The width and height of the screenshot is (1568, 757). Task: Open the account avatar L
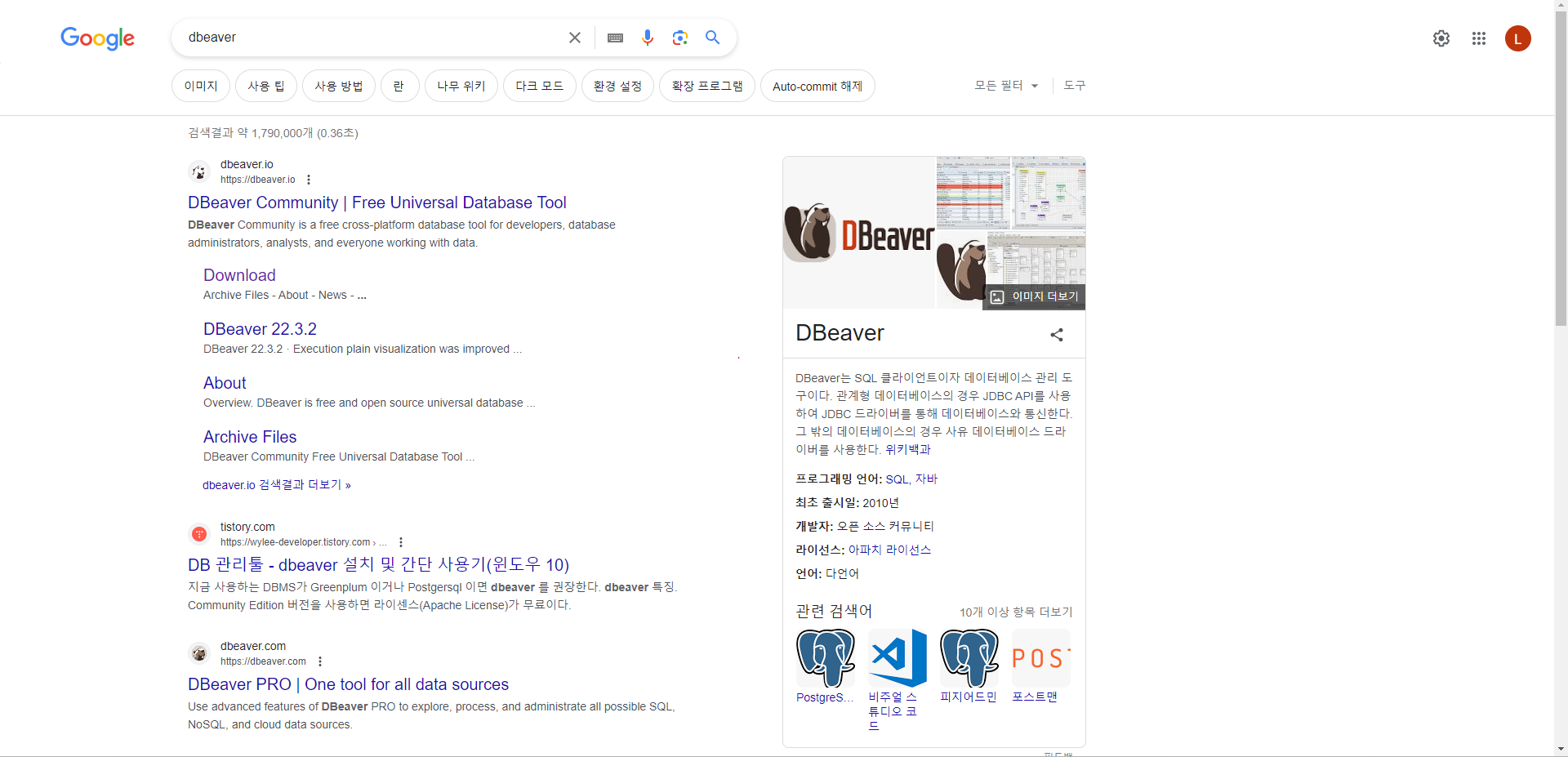click(x=1518, y=38)
